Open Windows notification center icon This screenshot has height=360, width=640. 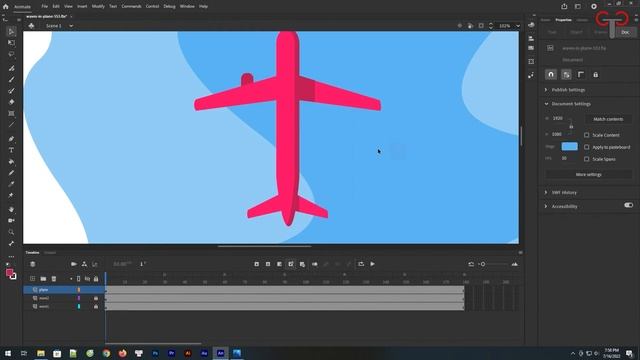630,353
